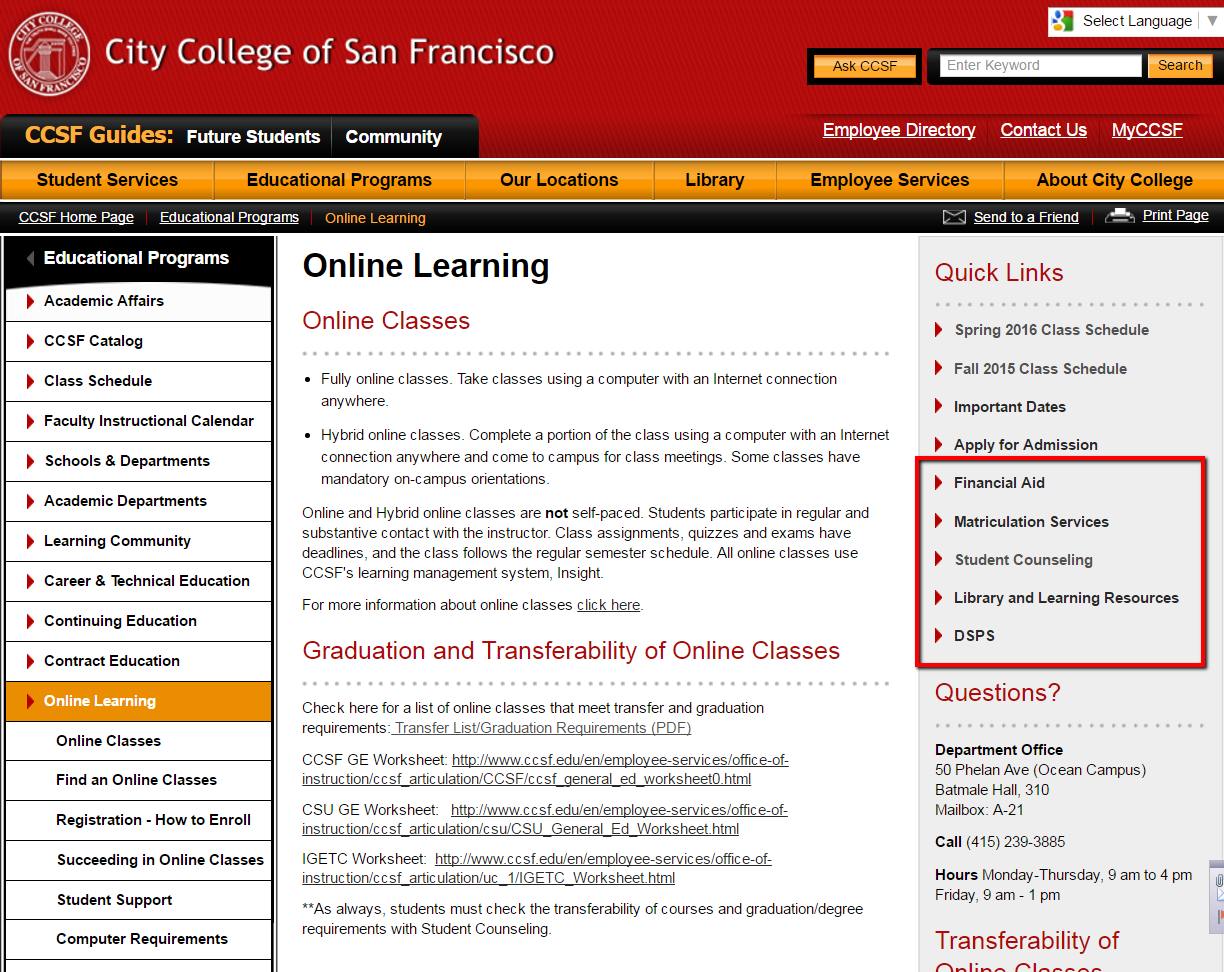This screenshot has width=1224, height=972.
Task: Click the arrow beside Continuing Education
Action: (x=31, y=621)
